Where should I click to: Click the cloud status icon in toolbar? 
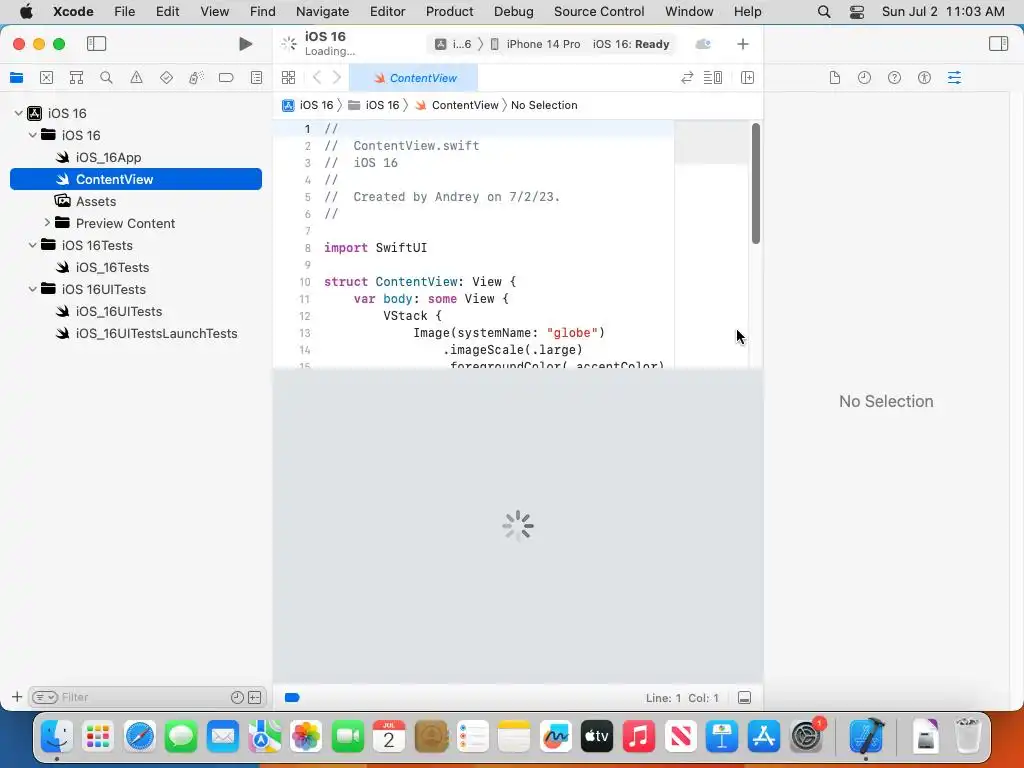pyautogui.click(x=703, y=44)
